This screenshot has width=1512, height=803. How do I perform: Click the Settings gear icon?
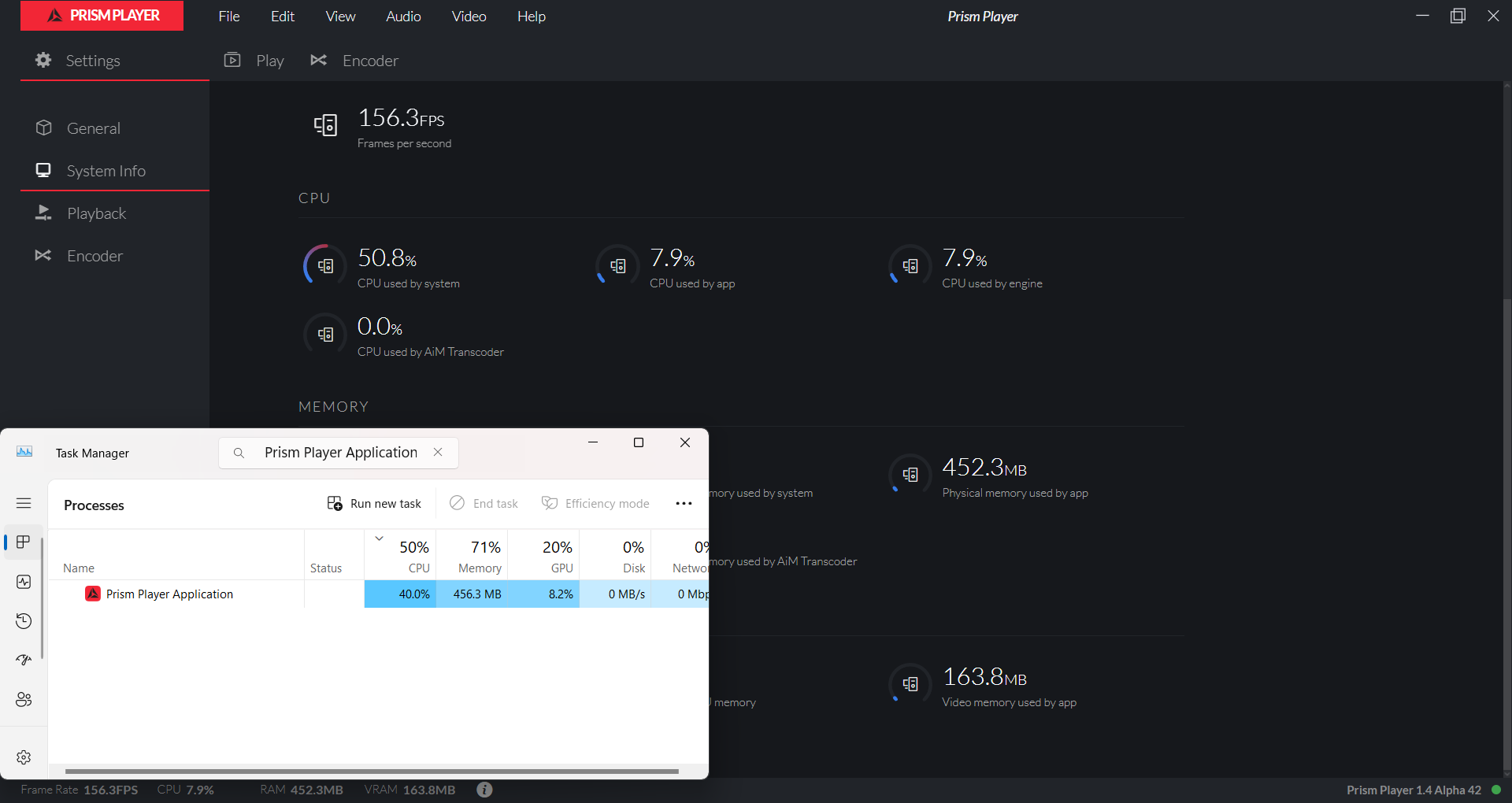pos(43,60)
